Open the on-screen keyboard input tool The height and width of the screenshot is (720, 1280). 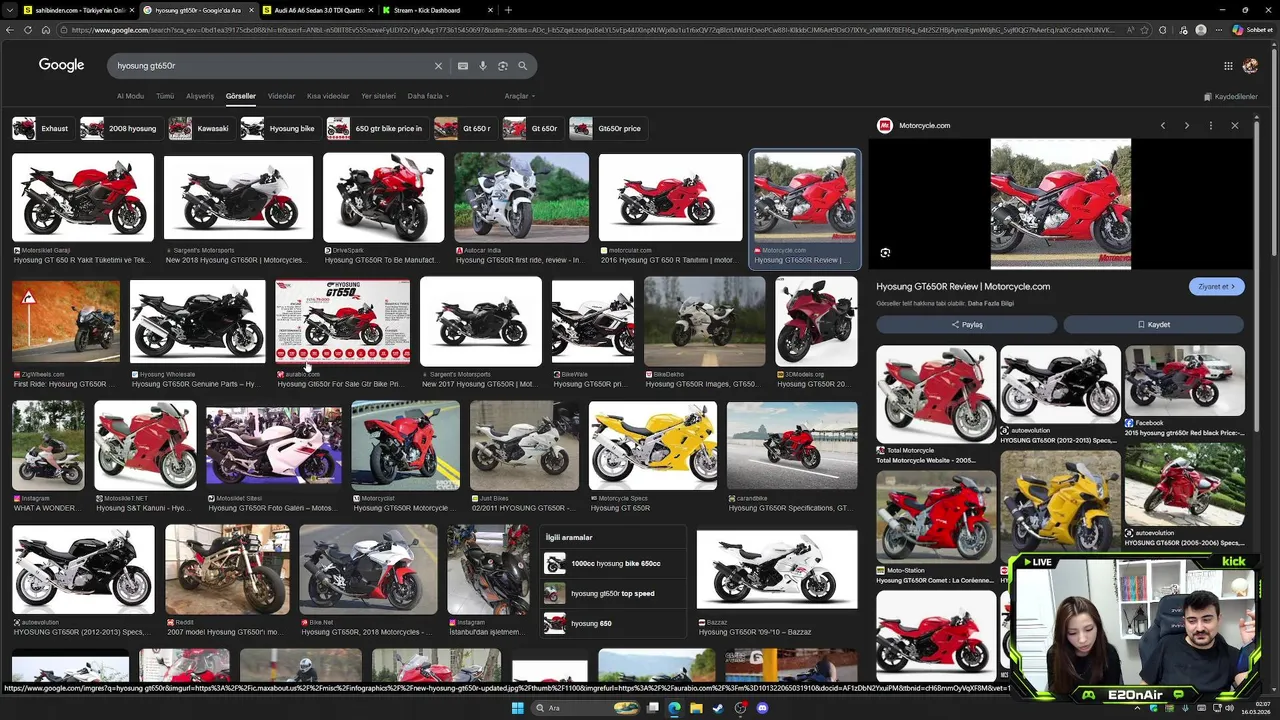[x=463, y=66]
